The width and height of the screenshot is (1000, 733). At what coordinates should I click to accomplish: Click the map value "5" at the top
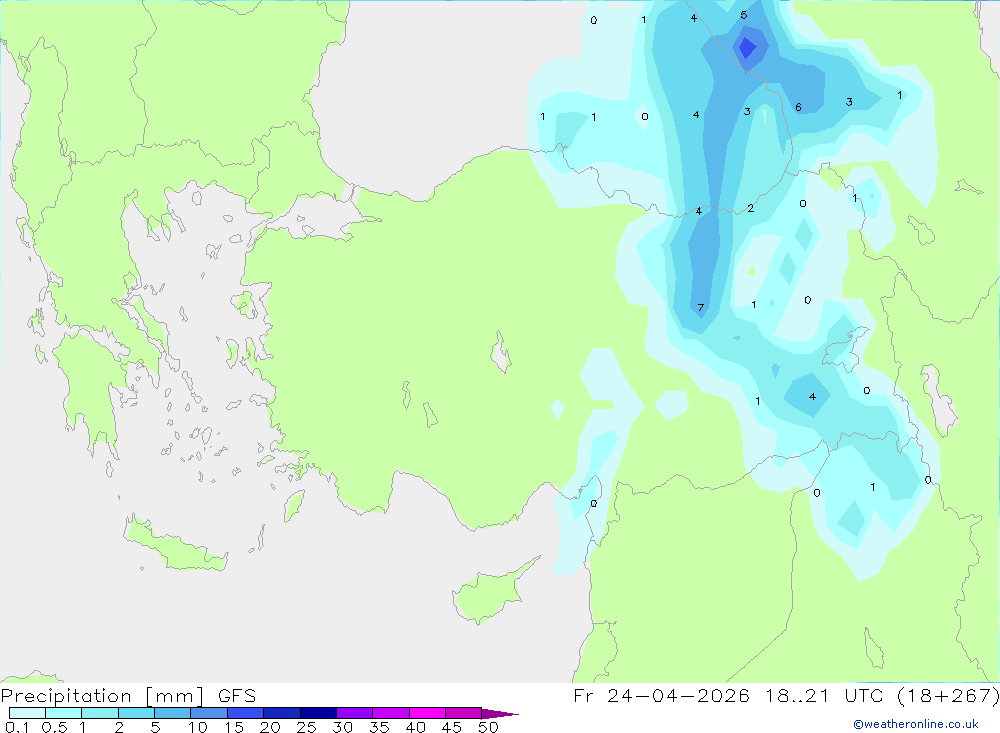click(744, 15)
